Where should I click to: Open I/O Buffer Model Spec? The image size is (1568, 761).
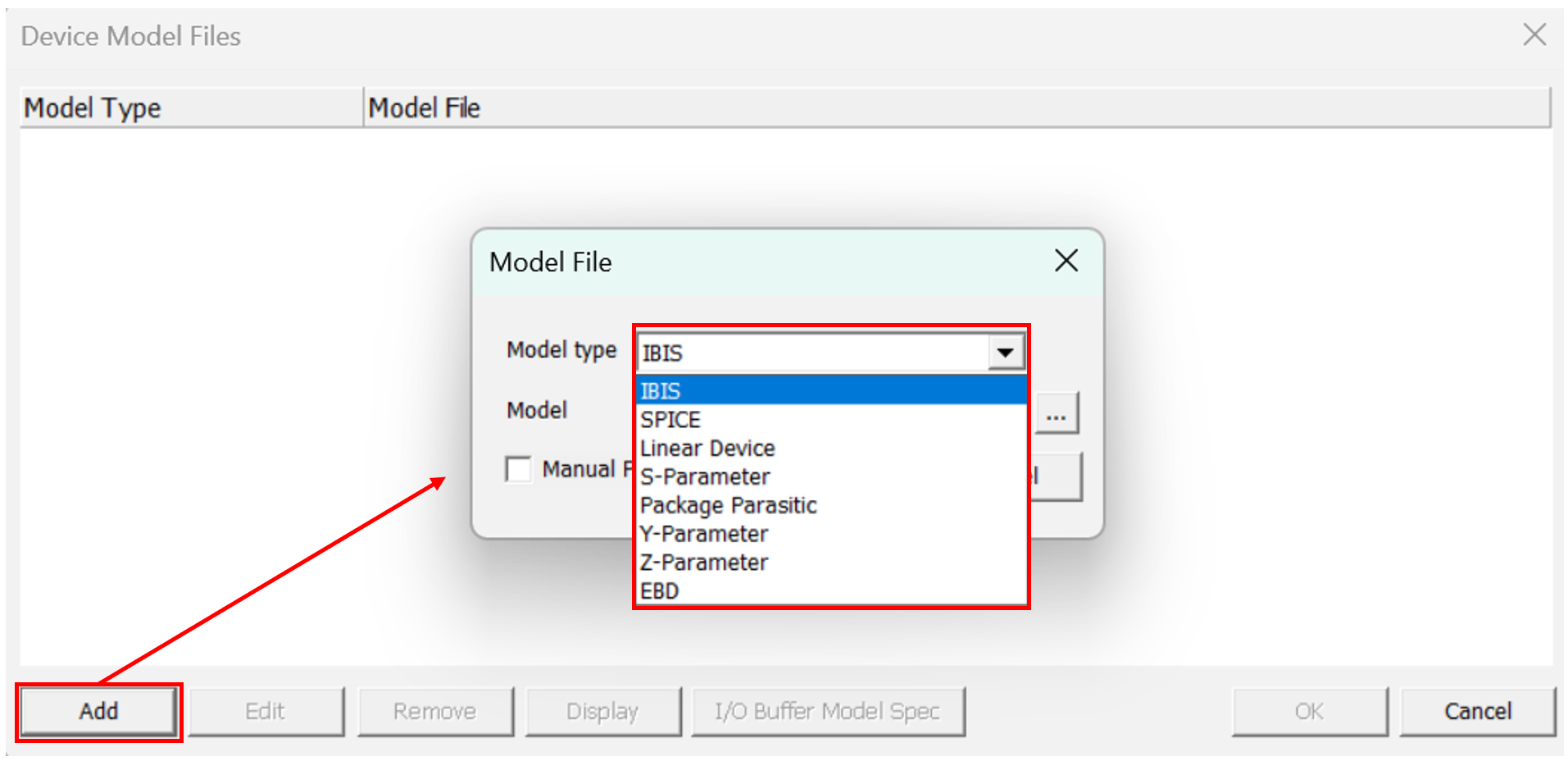pyautogui.click(x=827, y=711)
